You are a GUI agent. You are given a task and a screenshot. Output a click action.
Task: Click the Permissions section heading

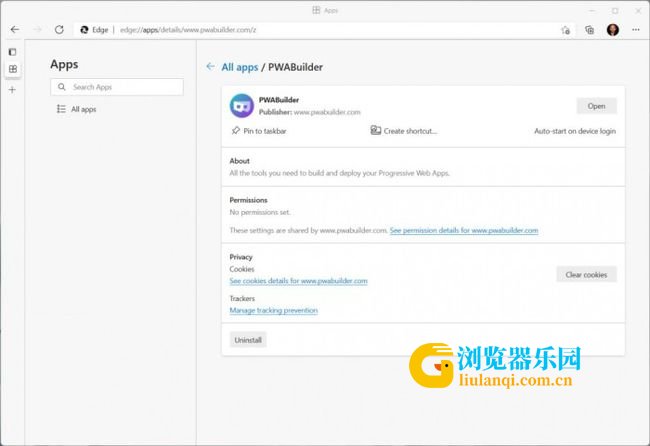pyautogui.click(x=248, y=200)
